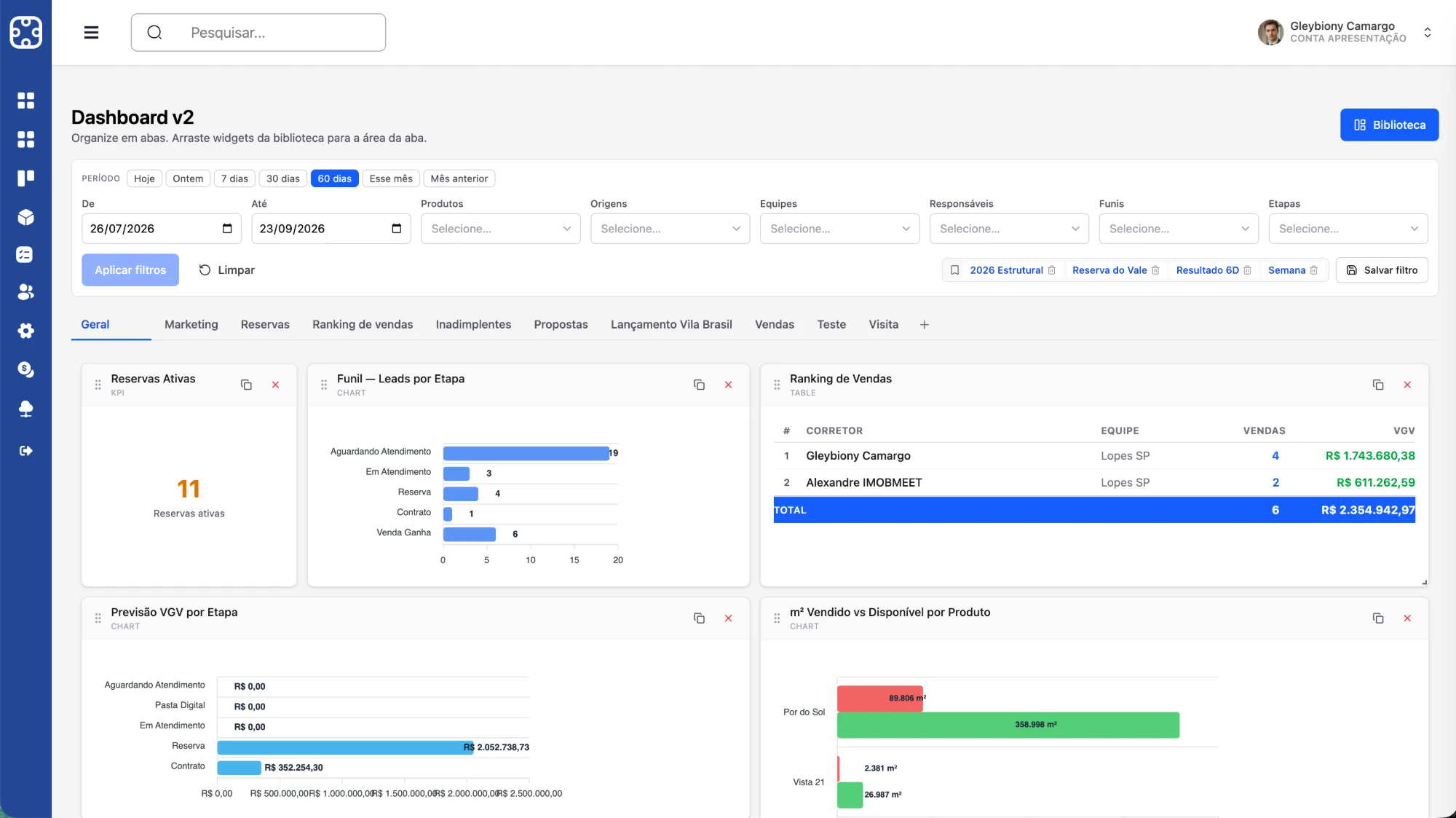Duplicate the Reservas Ativas widget
The width and height of the screenshot is (1456, 818).
click(246, 385)
